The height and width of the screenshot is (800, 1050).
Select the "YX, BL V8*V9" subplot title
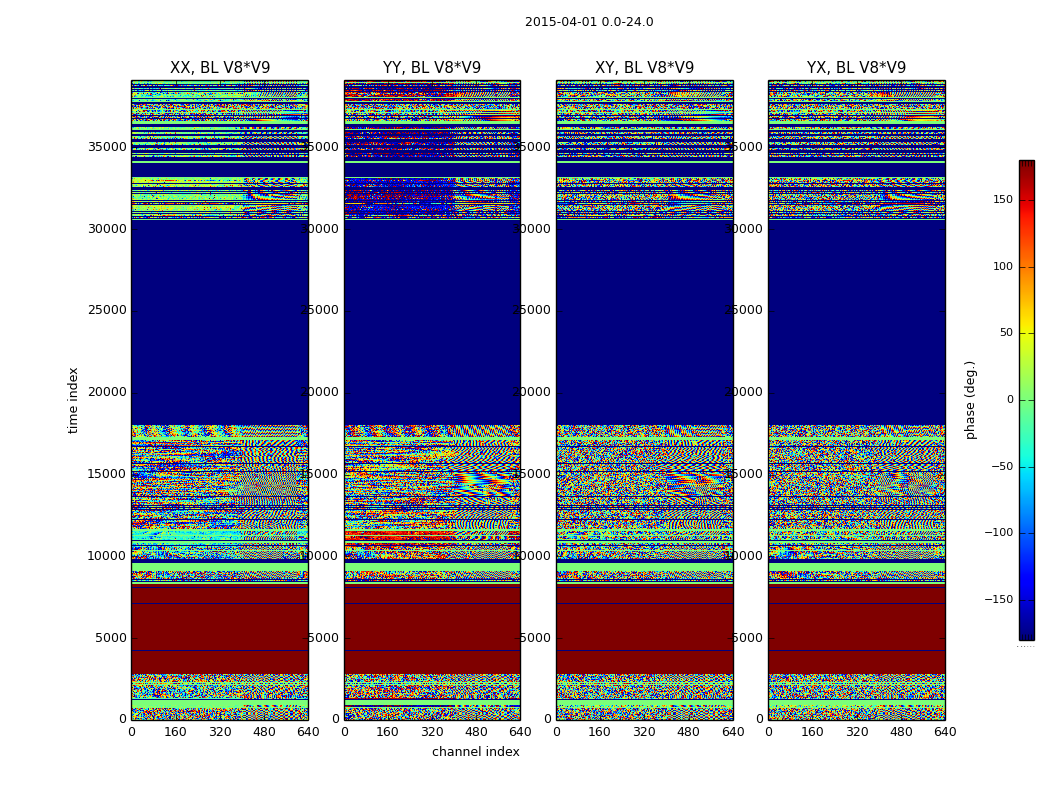[856, 68]
